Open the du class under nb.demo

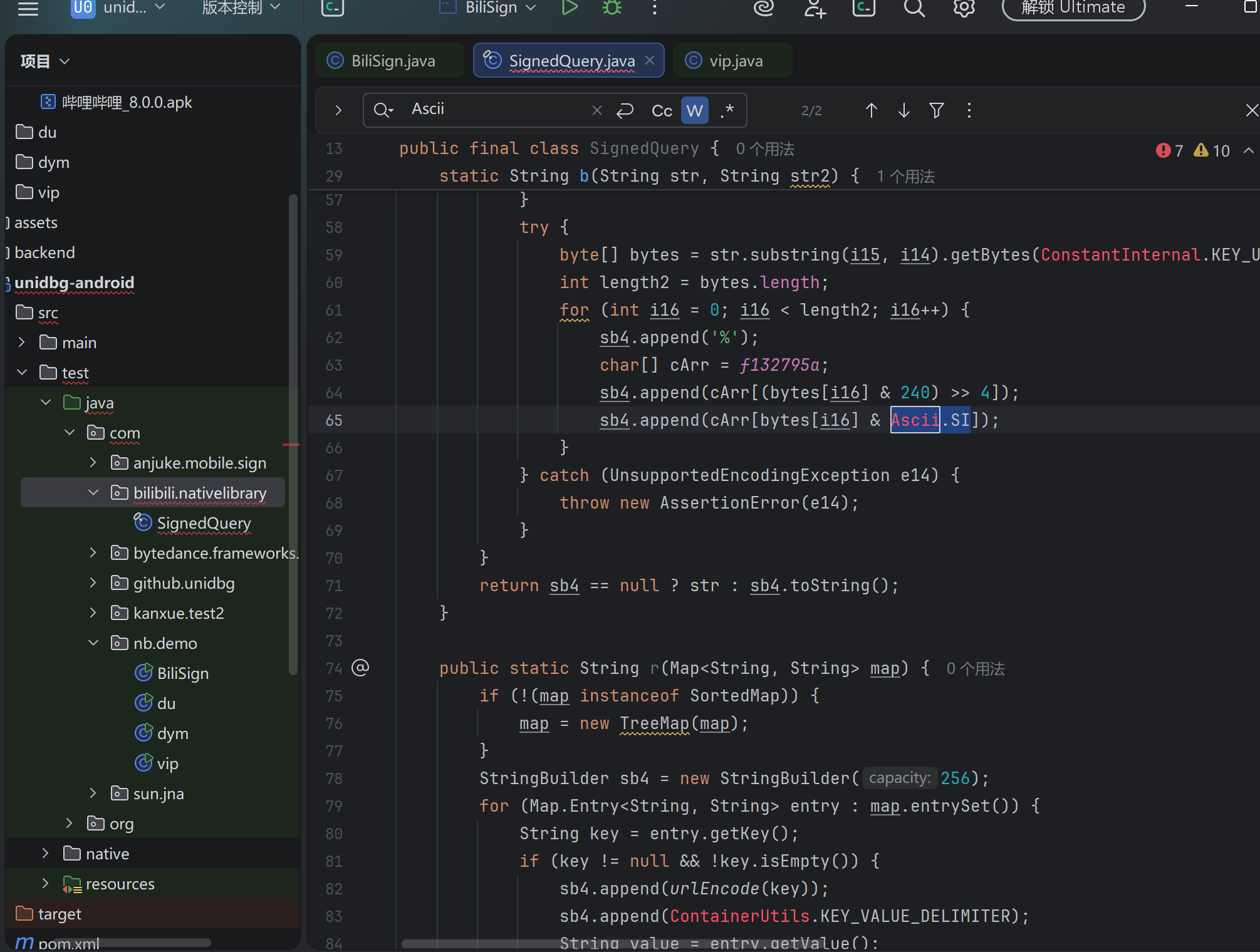[x=155, y=703]
